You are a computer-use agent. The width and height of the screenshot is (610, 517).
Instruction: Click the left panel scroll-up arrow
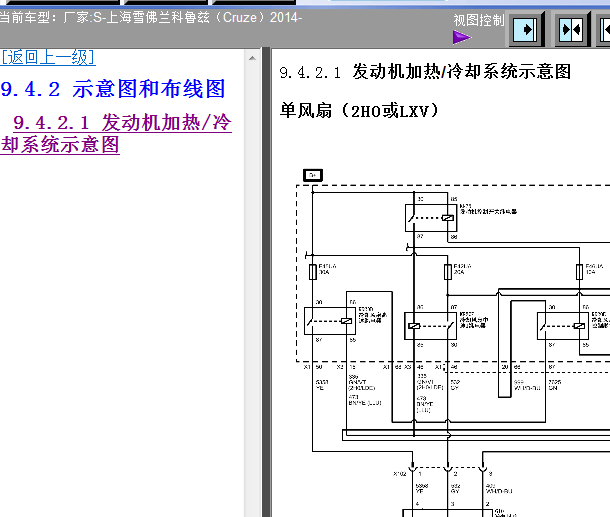click(252, 58)
